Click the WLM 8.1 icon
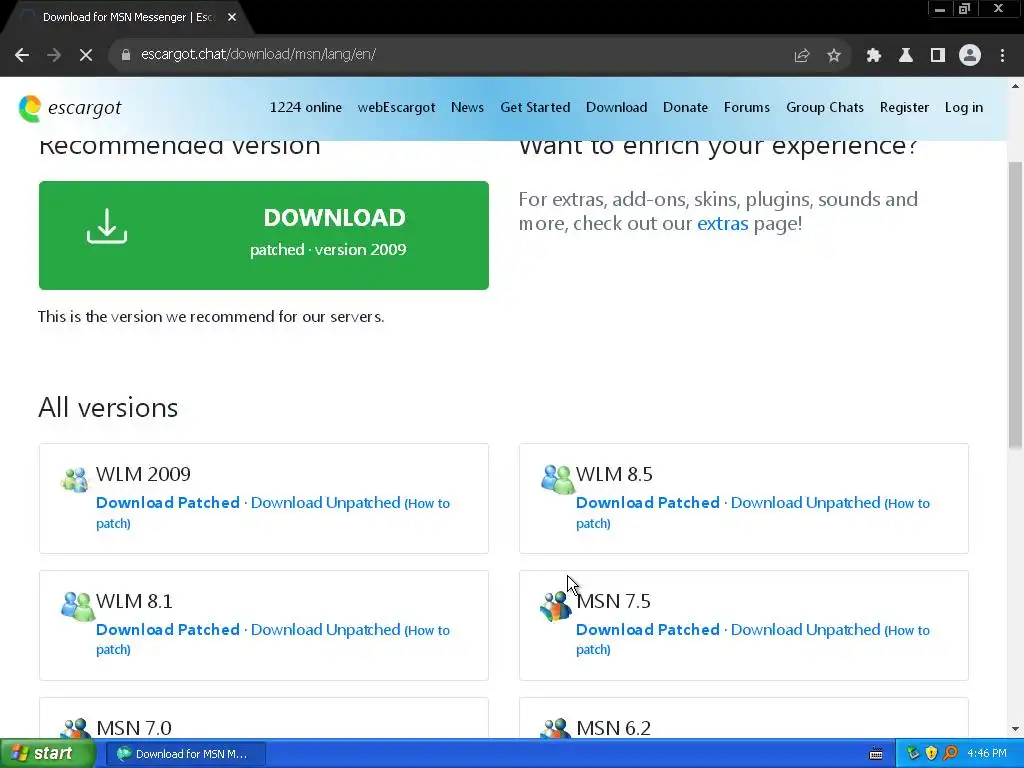Screen dimensions: 1024x768 77,606
